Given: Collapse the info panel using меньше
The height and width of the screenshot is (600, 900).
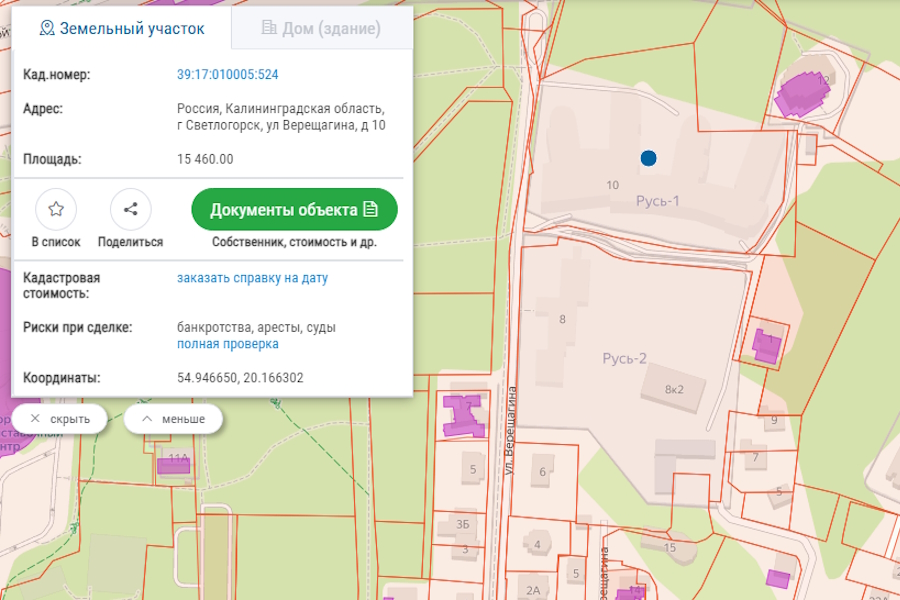Looking at the screenshot, I should coord(172,419).
